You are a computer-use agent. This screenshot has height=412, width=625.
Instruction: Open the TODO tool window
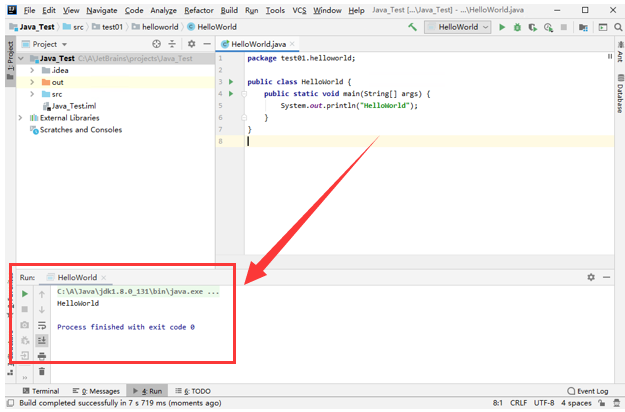point(193,391)
